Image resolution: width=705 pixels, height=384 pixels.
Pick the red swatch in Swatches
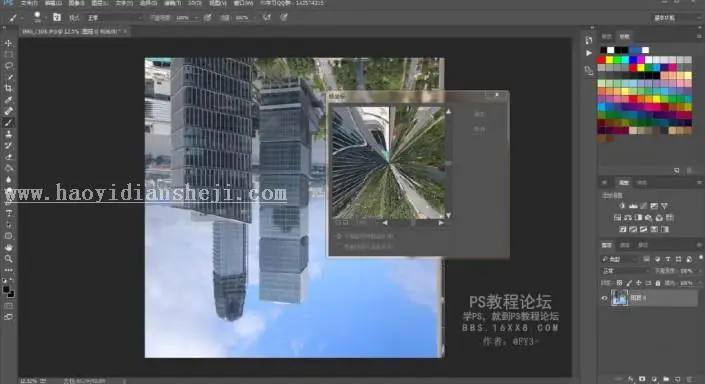(602, 59)
